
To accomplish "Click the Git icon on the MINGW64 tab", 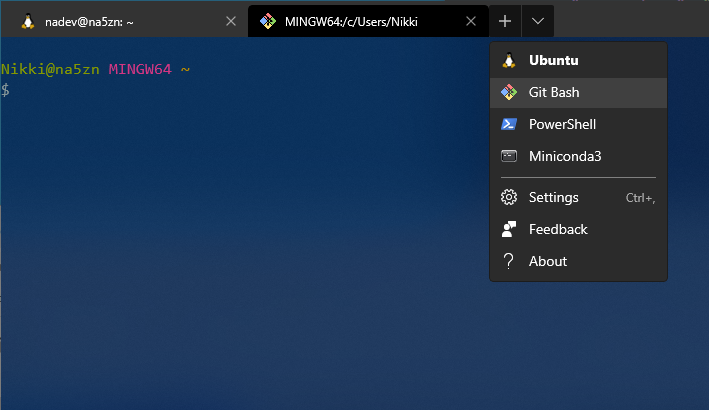I will 268,21.
